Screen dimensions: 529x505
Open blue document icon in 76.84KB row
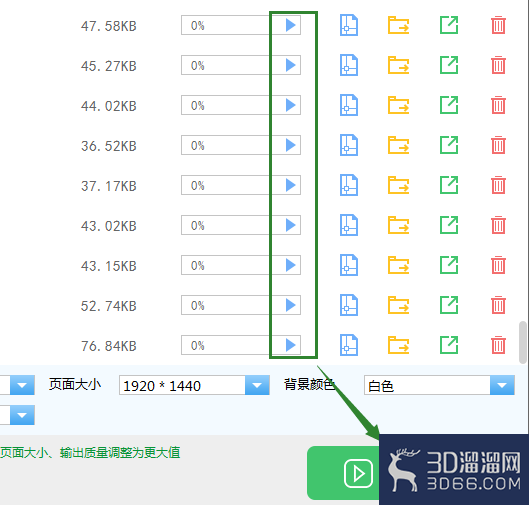[x=349, y=345]
